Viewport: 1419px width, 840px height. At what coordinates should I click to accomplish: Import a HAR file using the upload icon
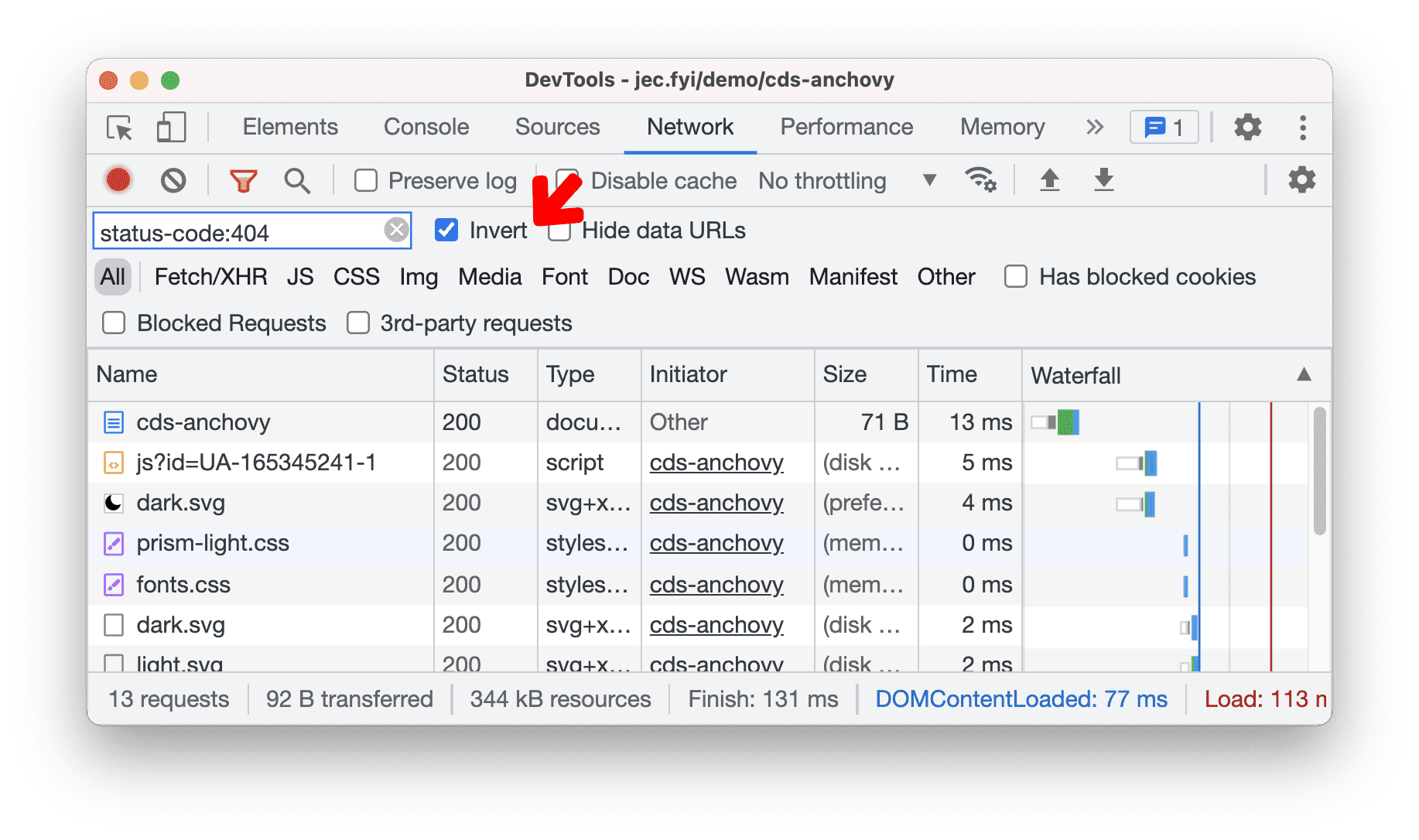point(1049,179)
